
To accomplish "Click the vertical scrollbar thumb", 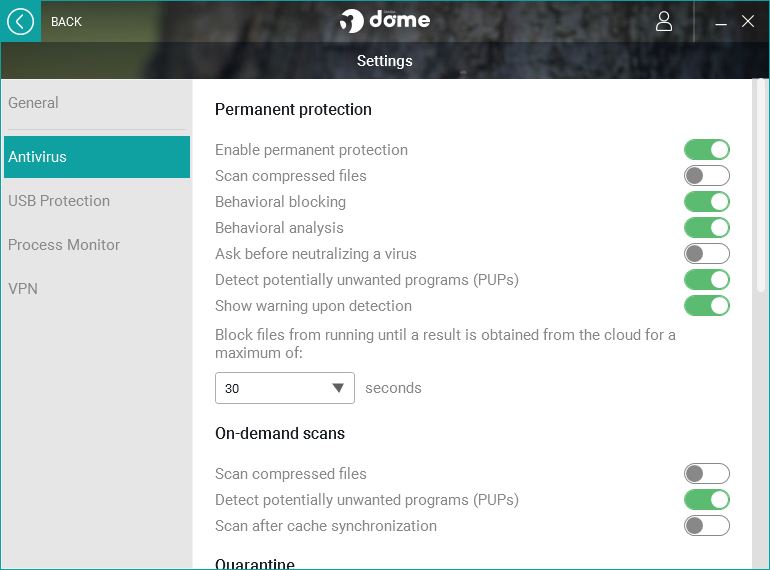I will coord(761,186).
